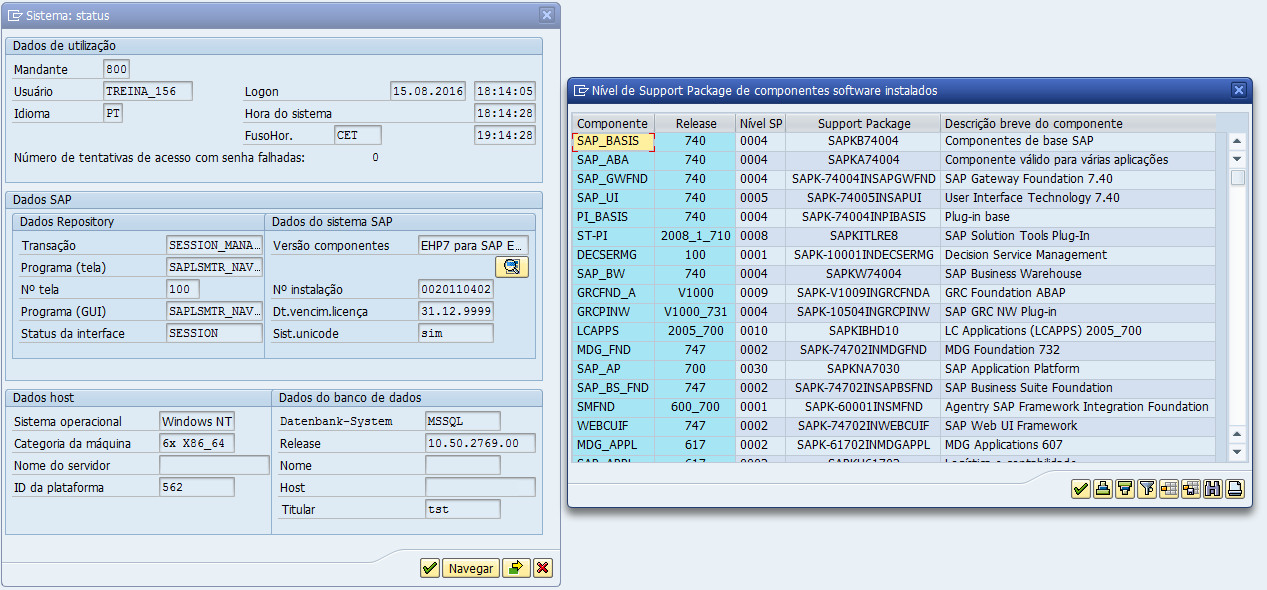Select the GRCPINW component cell

[613, 312]
